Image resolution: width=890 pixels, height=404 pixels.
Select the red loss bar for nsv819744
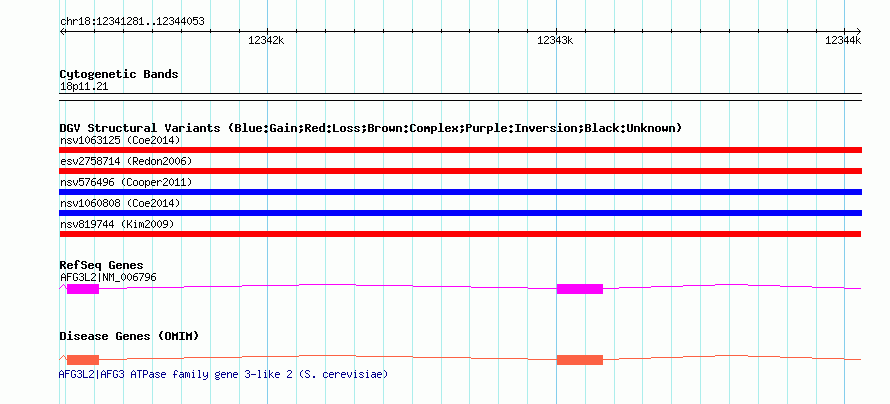460,234
